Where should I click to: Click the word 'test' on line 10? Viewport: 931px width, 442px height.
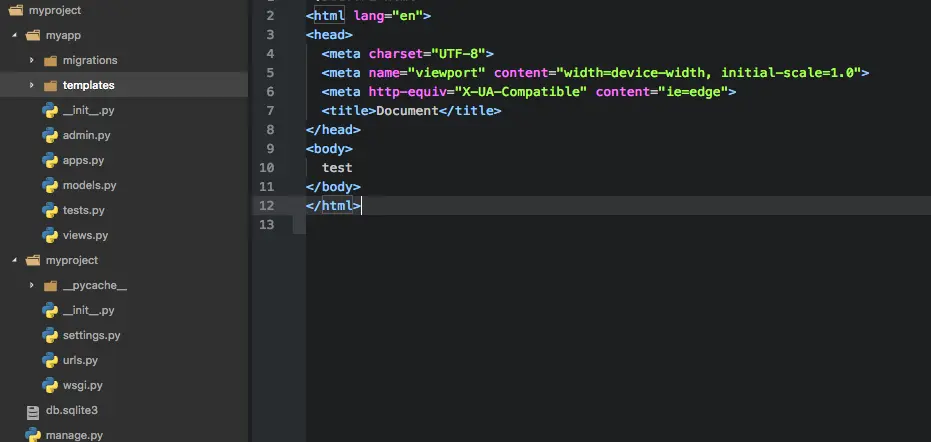coord(337,168)
